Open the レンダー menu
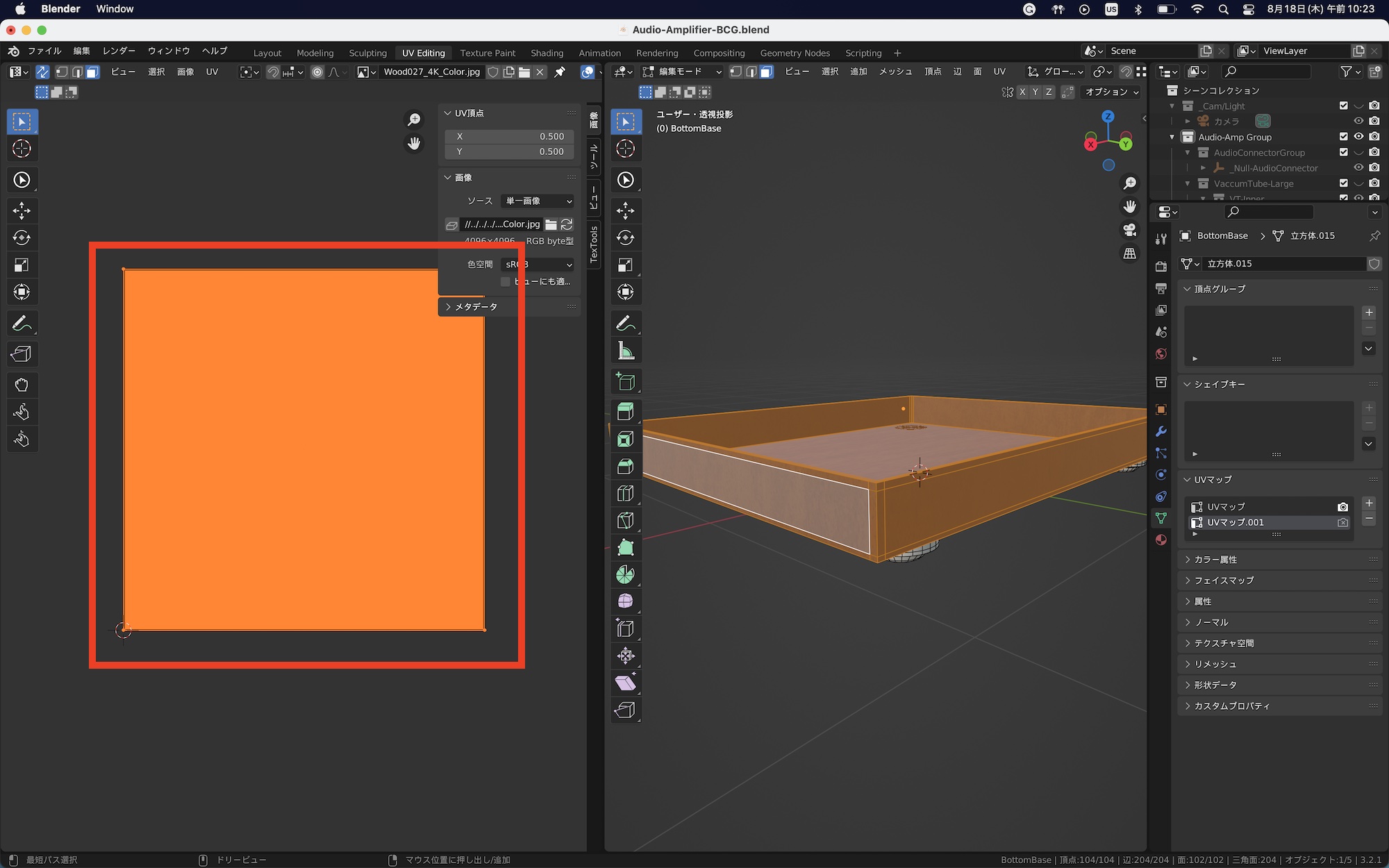 [119, 51]
